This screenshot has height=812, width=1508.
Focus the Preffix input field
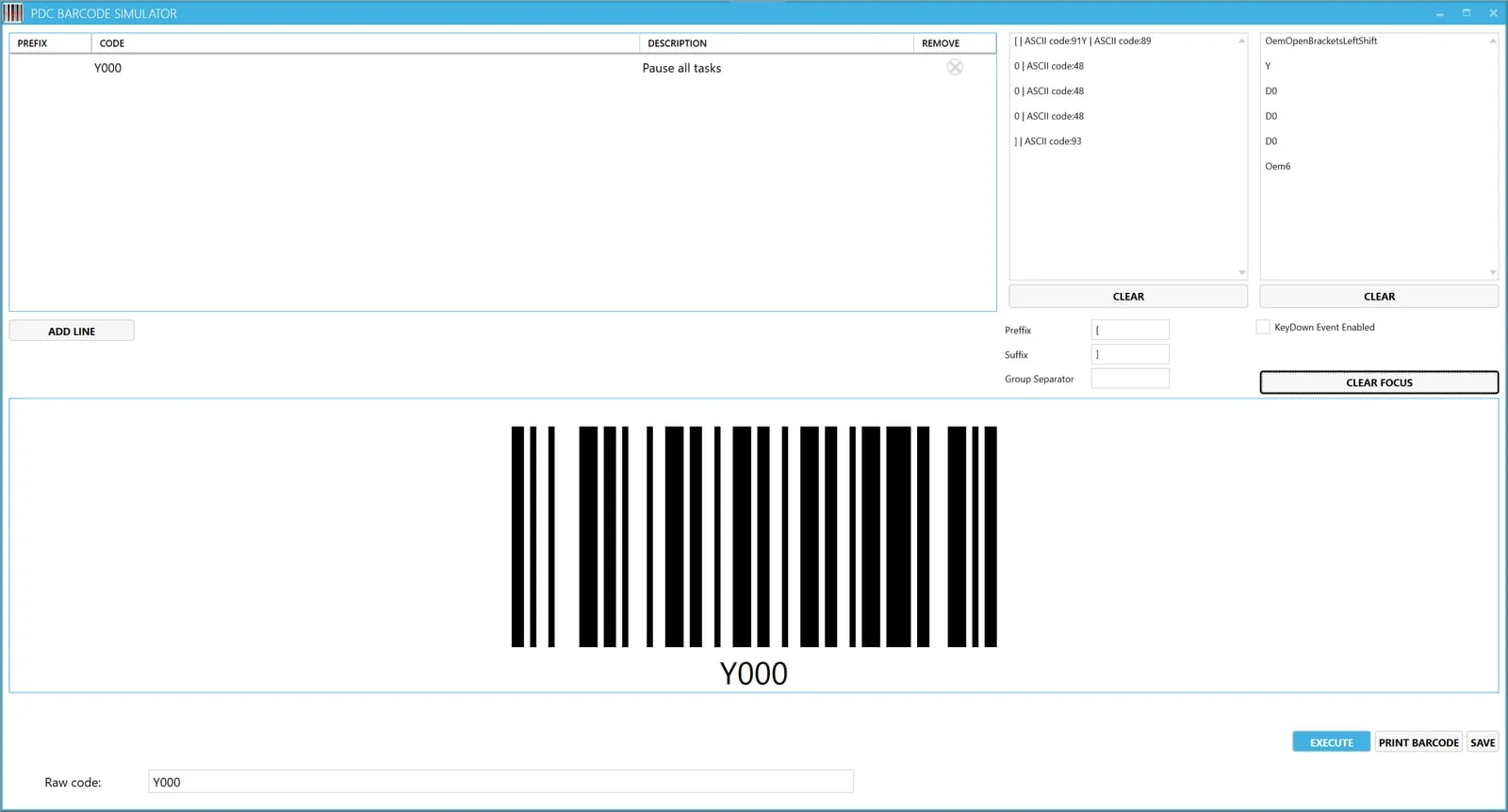click(x=1130, y=330)
